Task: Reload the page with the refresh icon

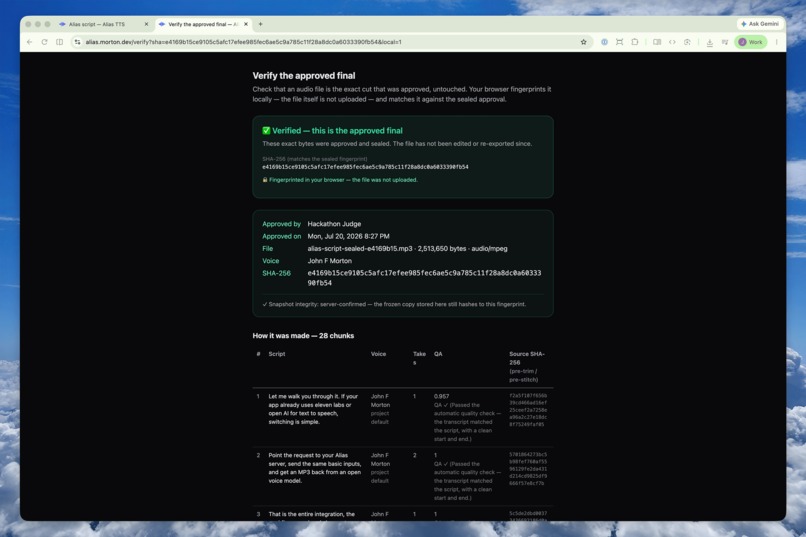Action: tap(44, 42)
